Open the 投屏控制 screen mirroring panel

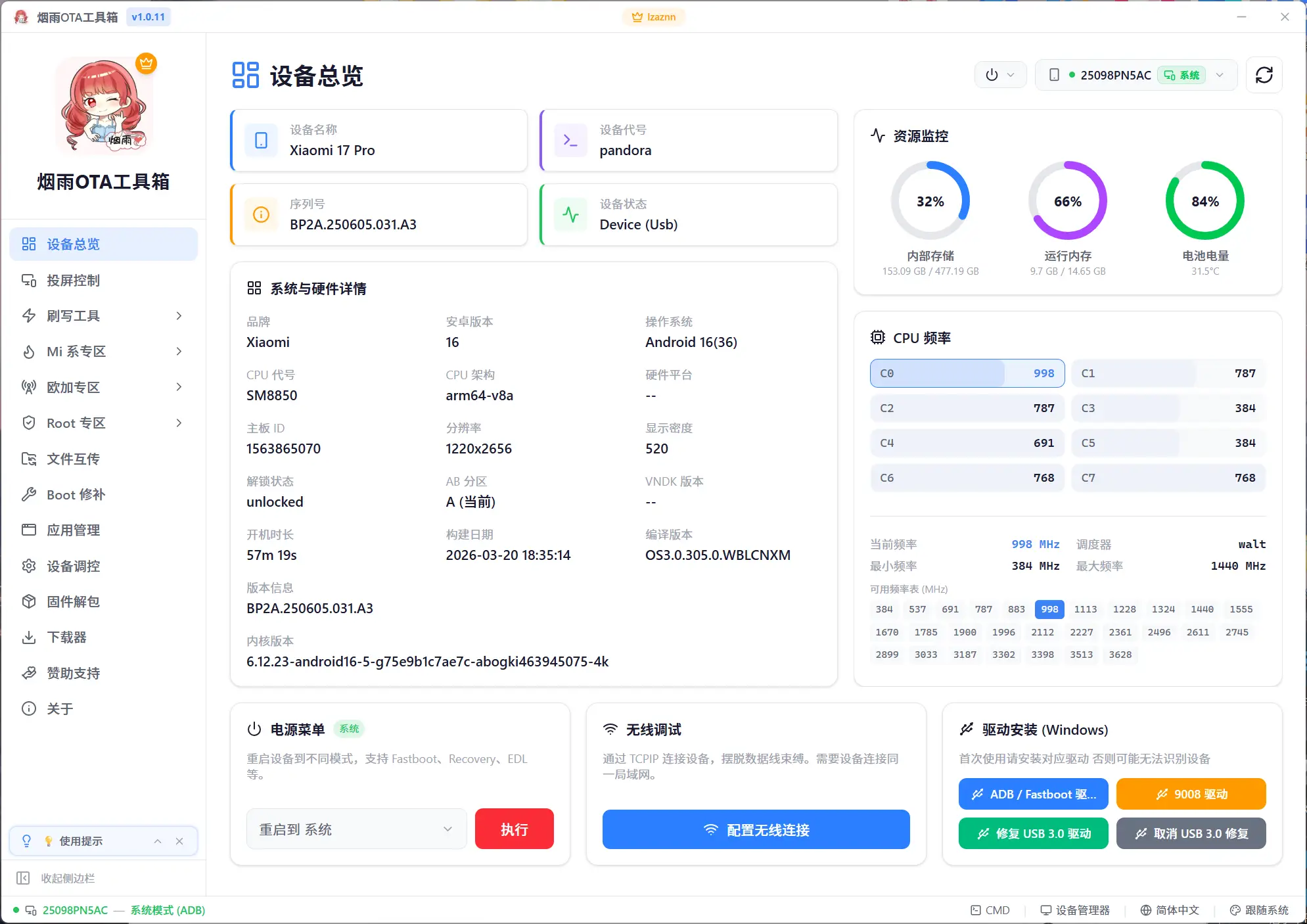(x=72, y=281)
